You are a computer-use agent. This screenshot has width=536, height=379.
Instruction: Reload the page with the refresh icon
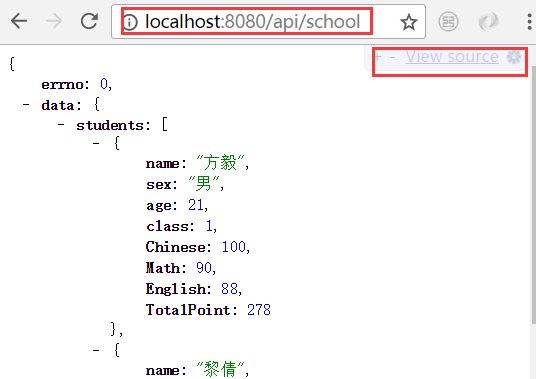(90, 21)
